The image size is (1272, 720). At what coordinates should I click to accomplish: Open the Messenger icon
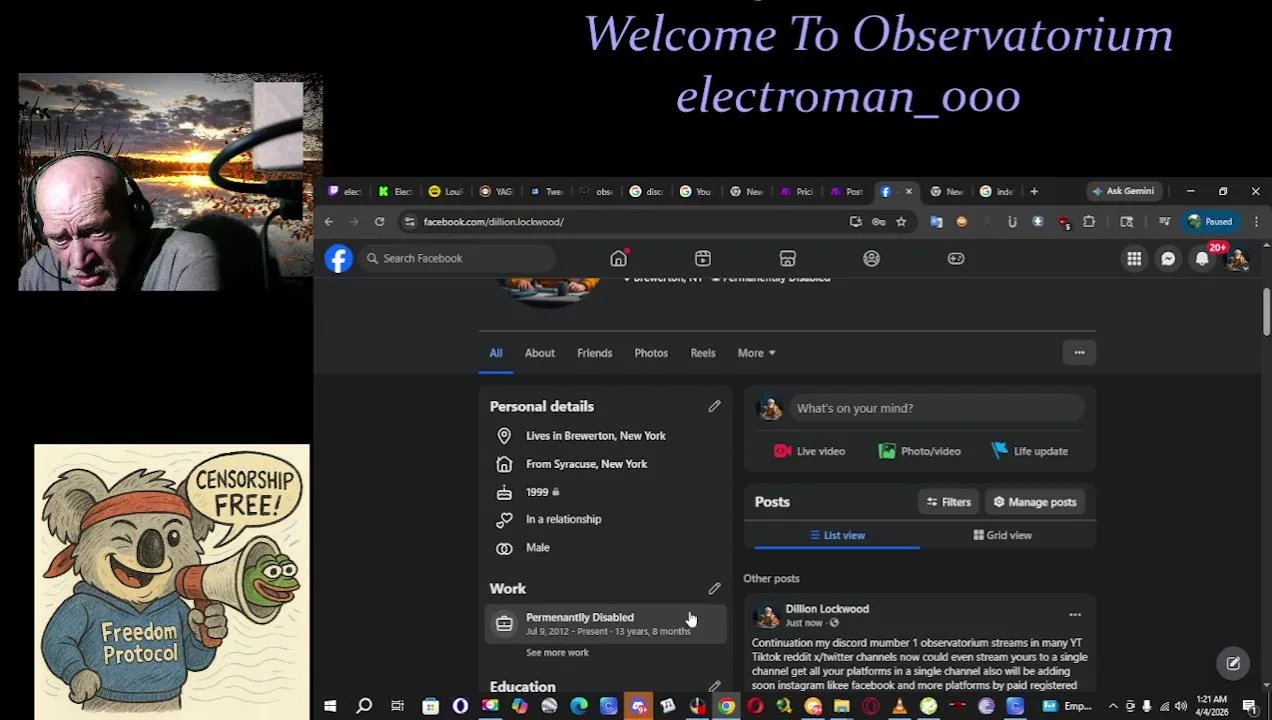tap(1168, 259)
